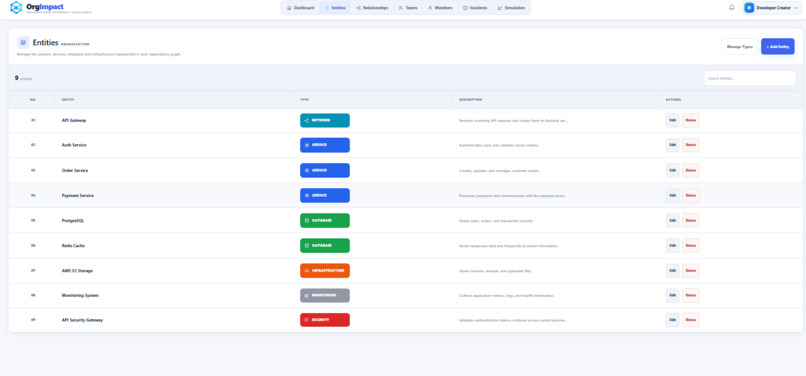This screenshot has width=806, height=376.
Task: Select the Entities tab
Action: pyautogui.click(x=335, y=8)
